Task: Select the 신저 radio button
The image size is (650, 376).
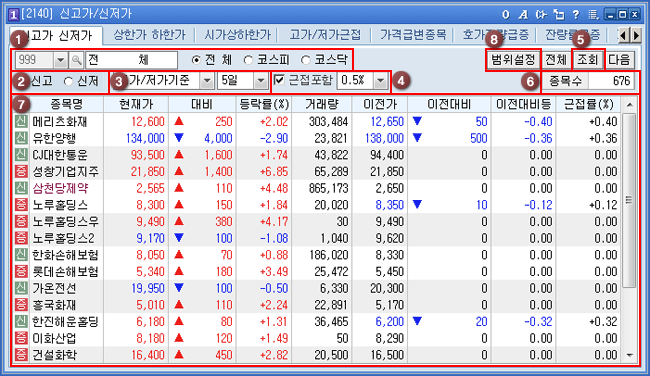Action: 68,81
